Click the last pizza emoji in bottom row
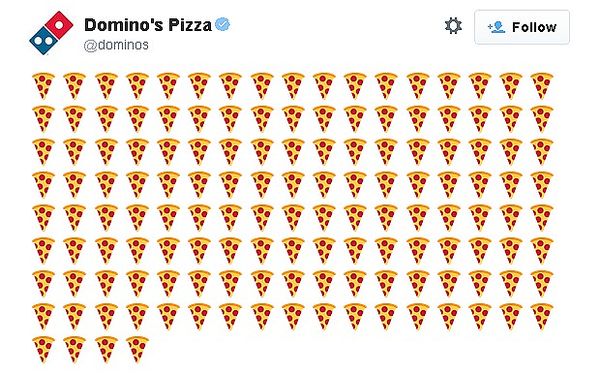Screen dimensions: 600x375 coord(137,349)
